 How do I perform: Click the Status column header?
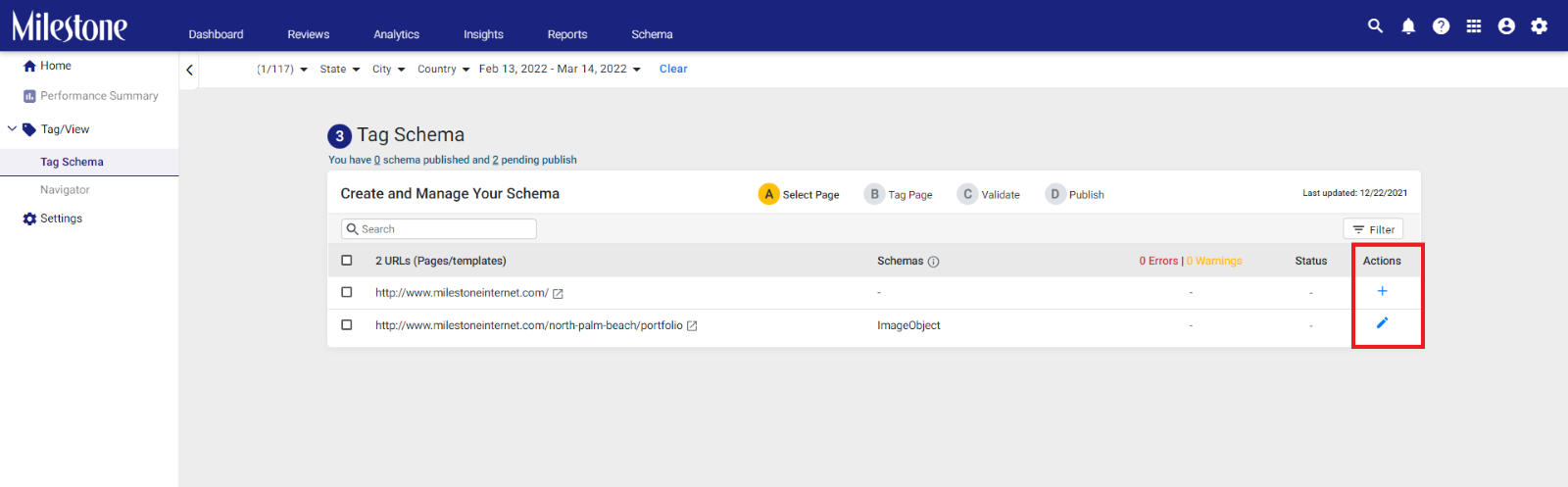1310,262
